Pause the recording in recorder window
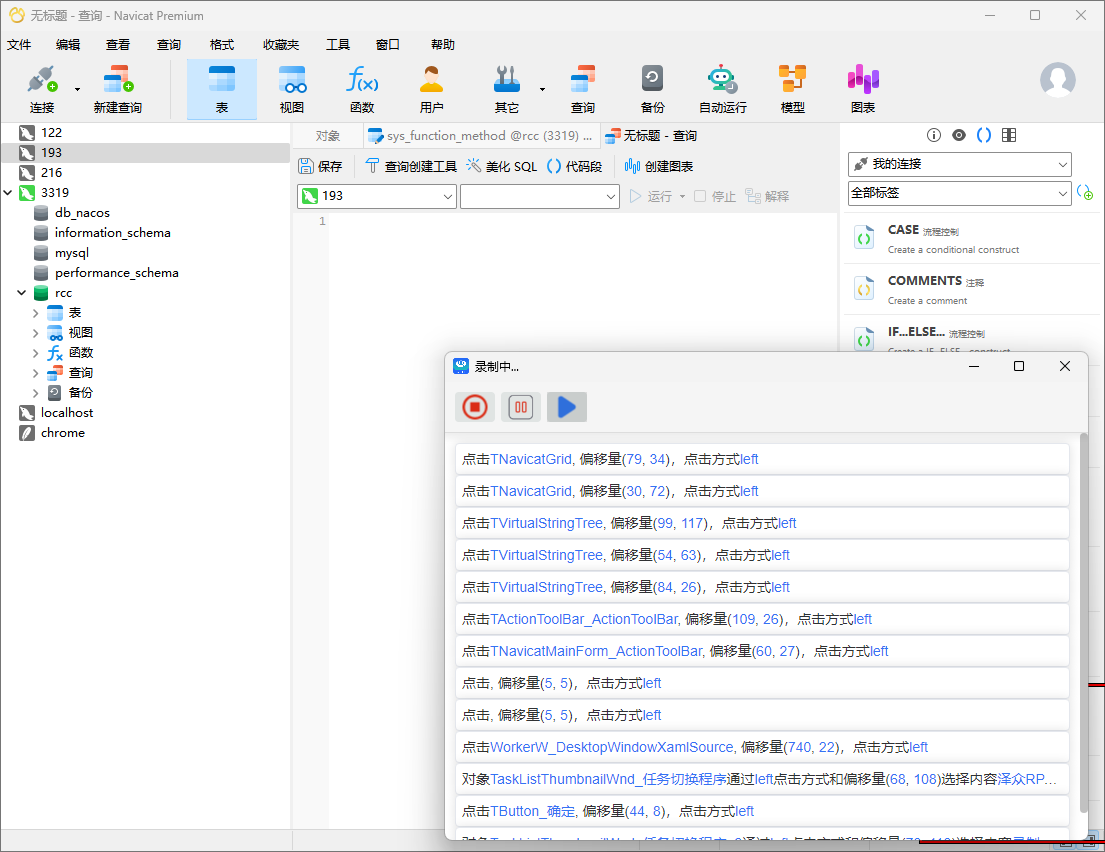The height and width of the screenshot is (852, 1105). click(x=520, y=407)
